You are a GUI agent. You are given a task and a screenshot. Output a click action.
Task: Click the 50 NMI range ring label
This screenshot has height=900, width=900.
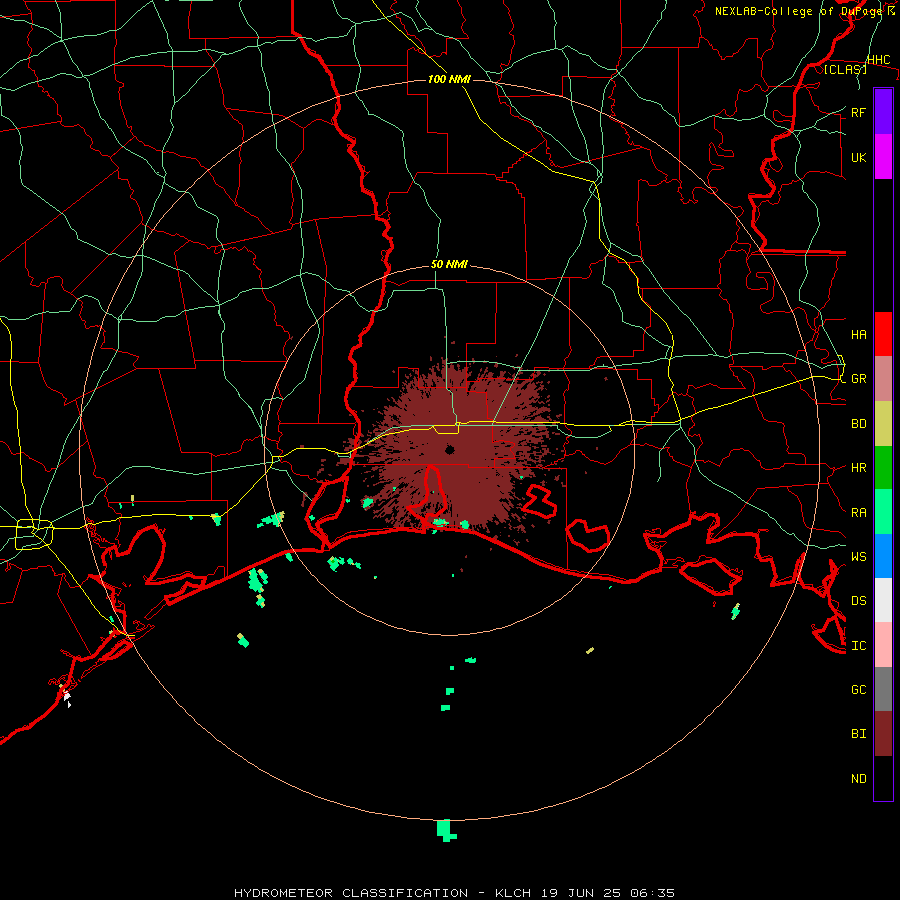coord(449,264)
